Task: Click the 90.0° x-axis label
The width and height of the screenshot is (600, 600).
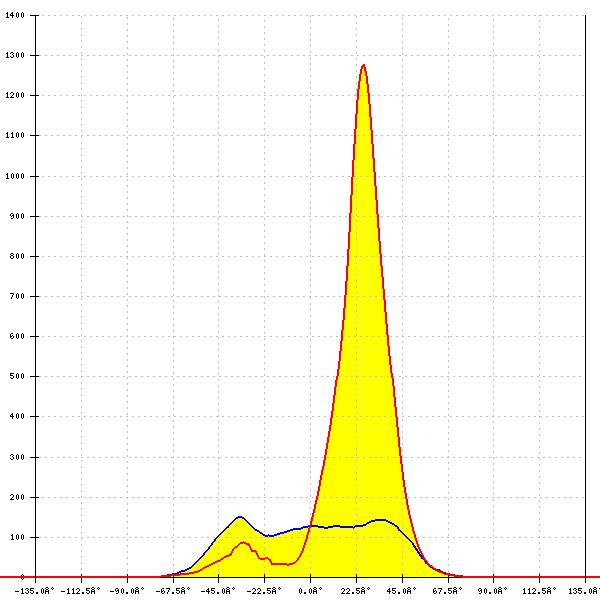Action: tap(493, 591)
